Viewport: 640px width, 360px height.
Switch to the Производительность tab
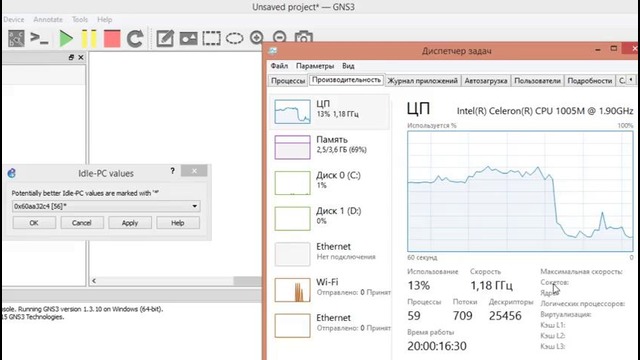346,80
